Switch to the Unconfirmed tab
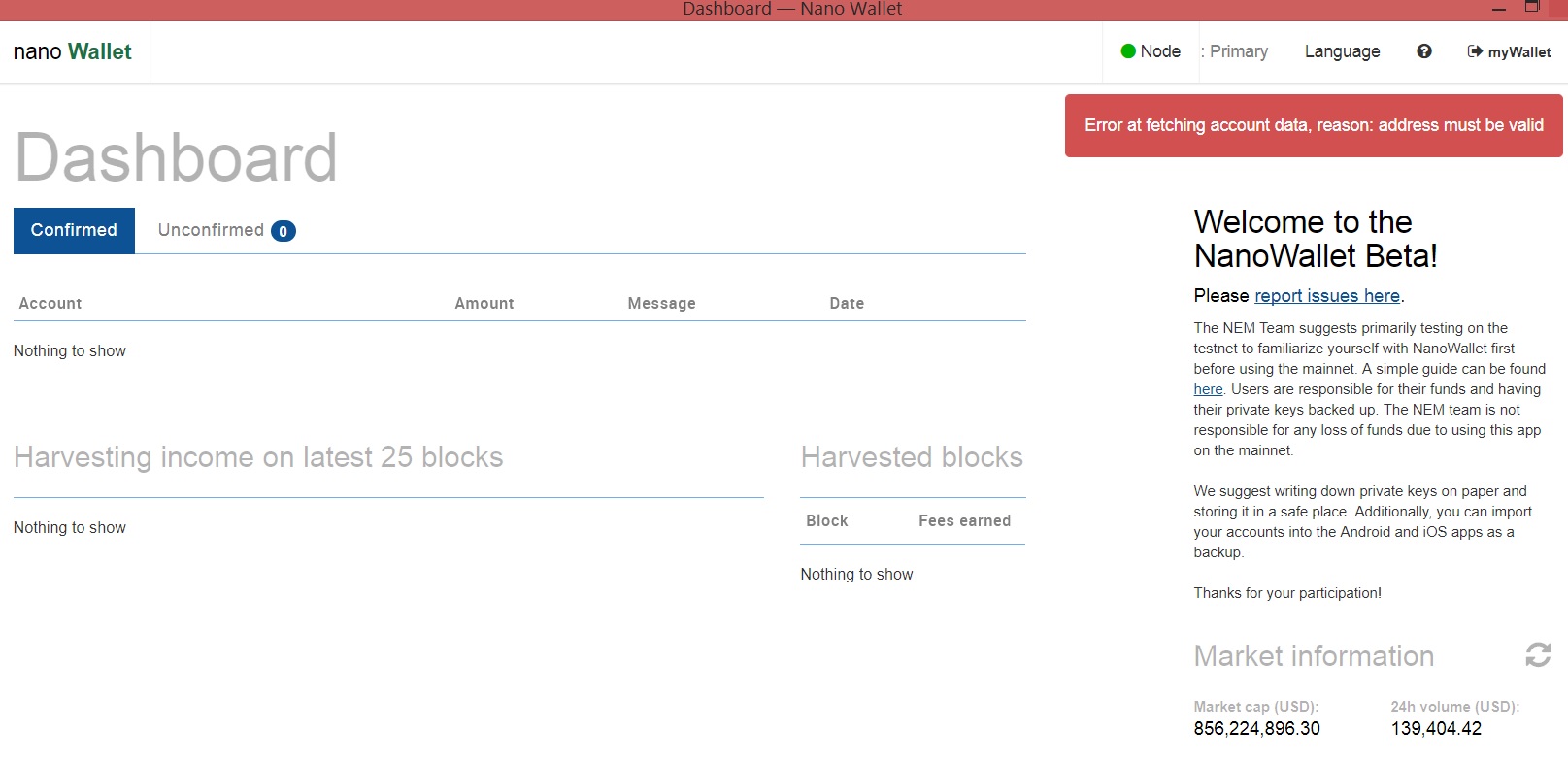This screenshot has width=1568, height=765. tap(226, 230)
